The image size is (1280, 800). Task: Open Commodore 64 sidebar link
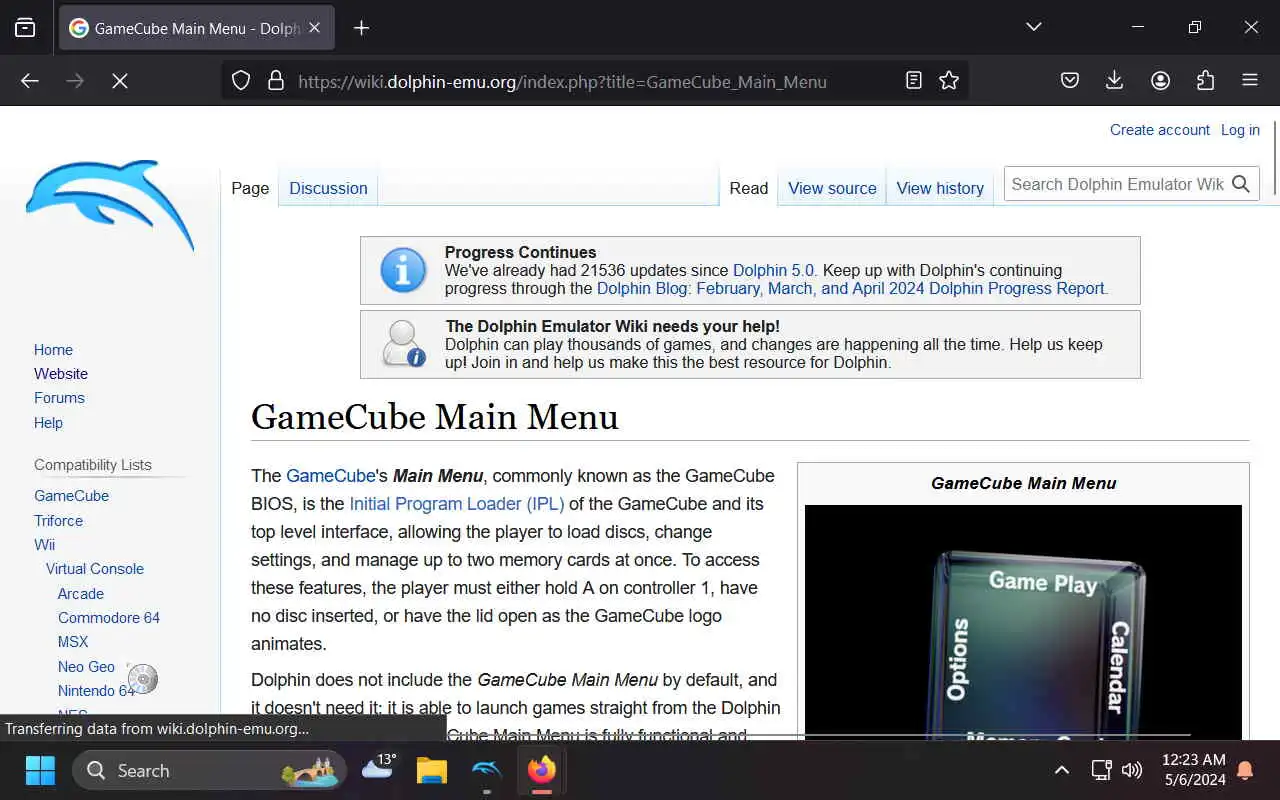tap(109, 618)
